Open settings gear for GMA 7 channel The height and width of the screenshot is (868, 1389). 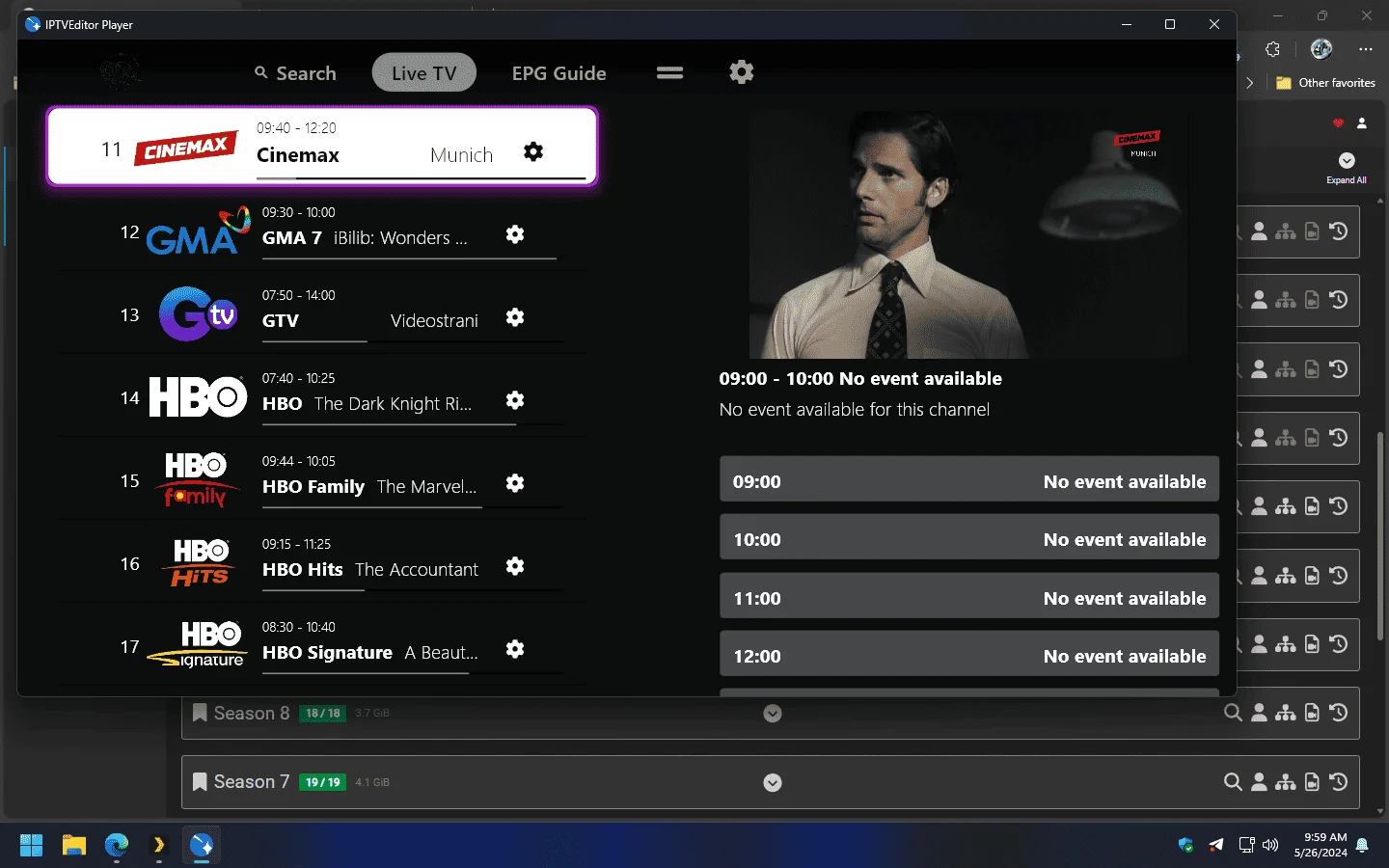pos(515,234)
